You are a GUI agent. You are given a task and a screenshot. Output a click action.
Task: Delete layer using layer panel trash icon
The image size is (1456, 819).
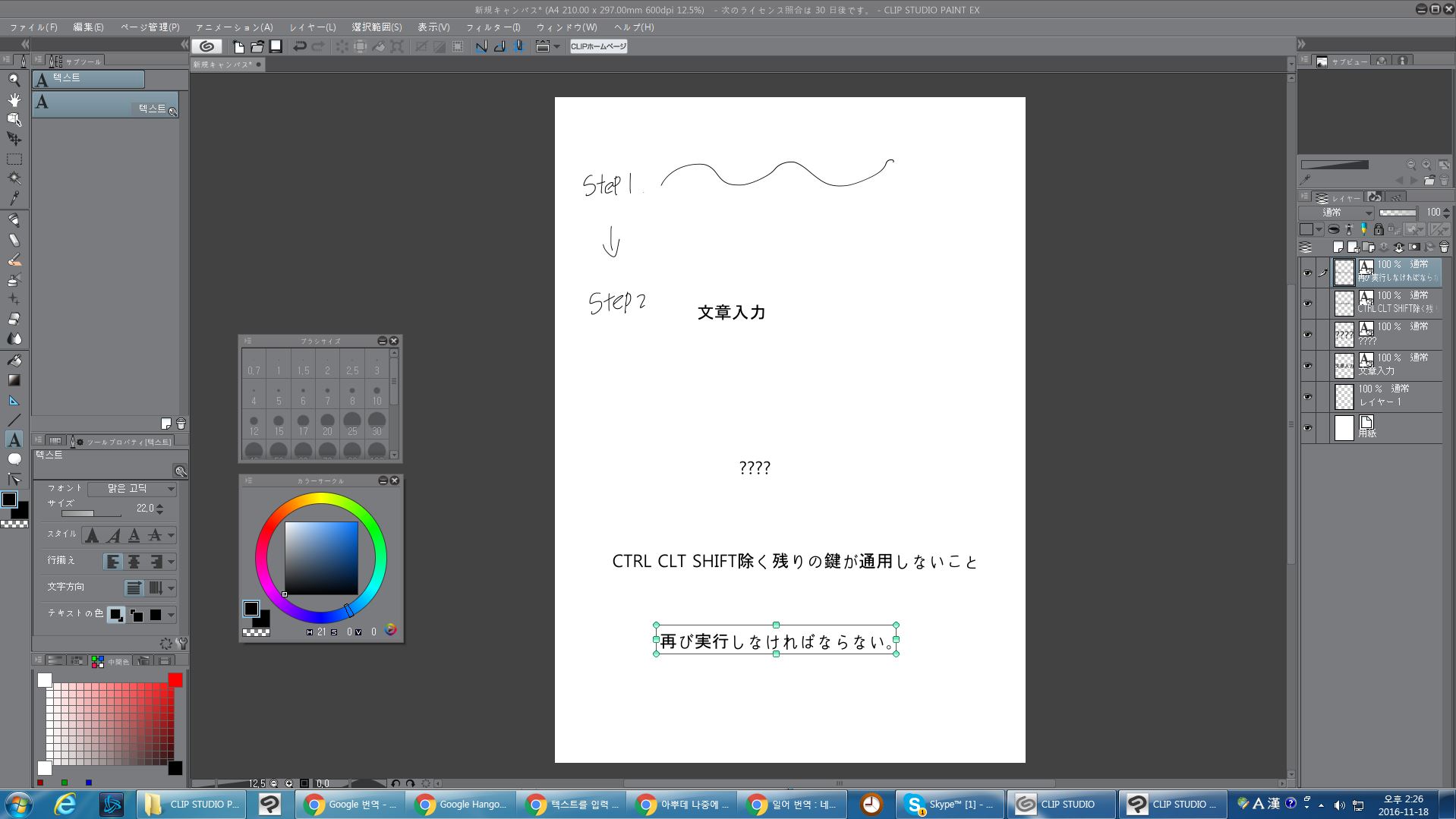click(1444, 247)
